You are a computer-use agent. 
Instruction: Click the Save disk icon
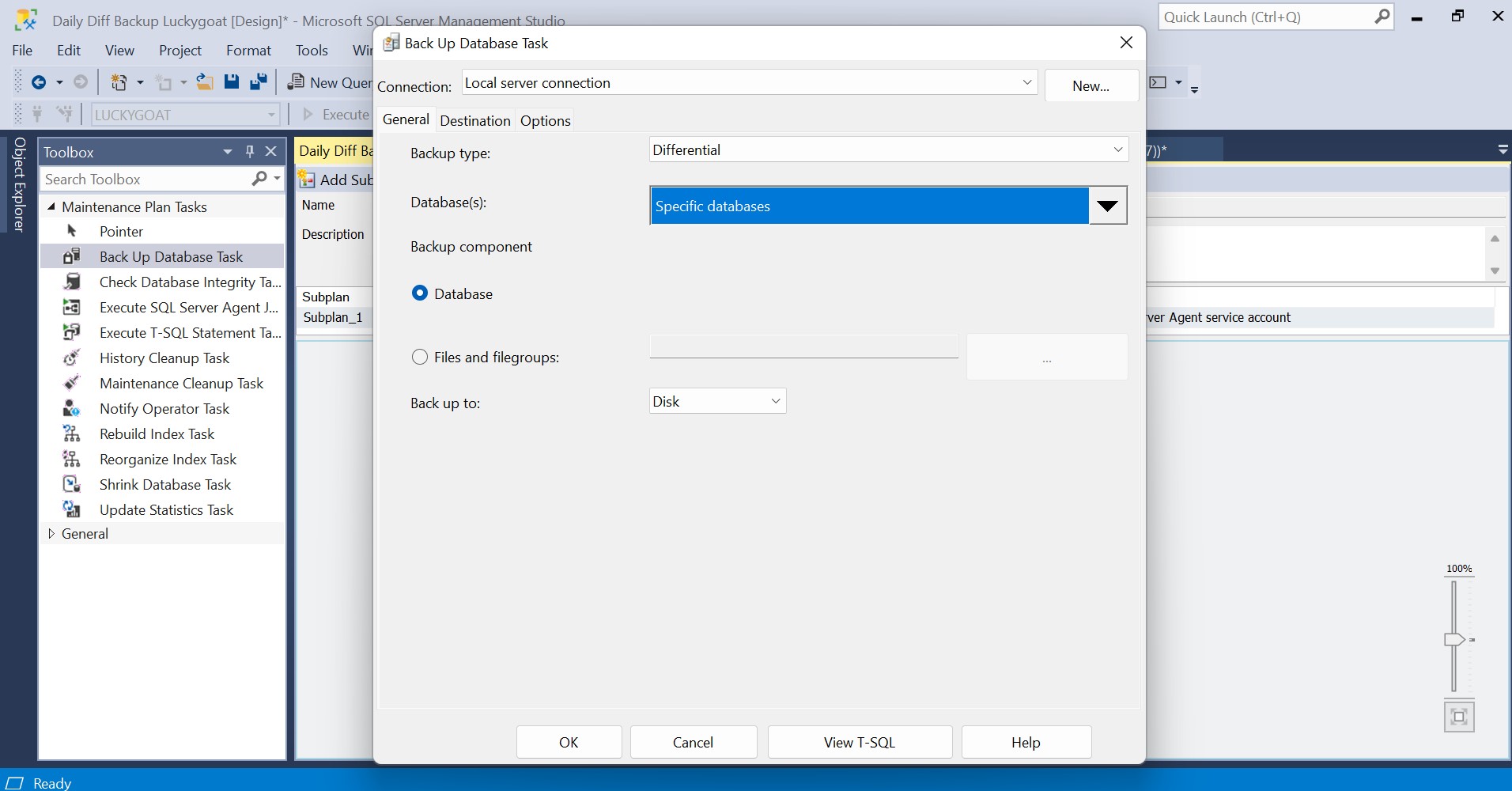pos(231,82)
